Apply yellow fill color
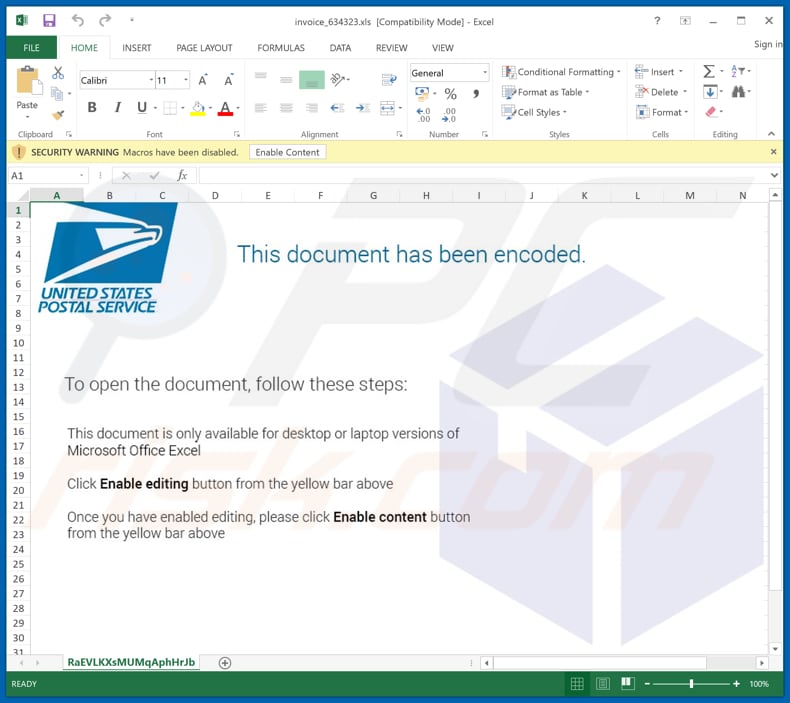790x703 pixels. [198, 108]
